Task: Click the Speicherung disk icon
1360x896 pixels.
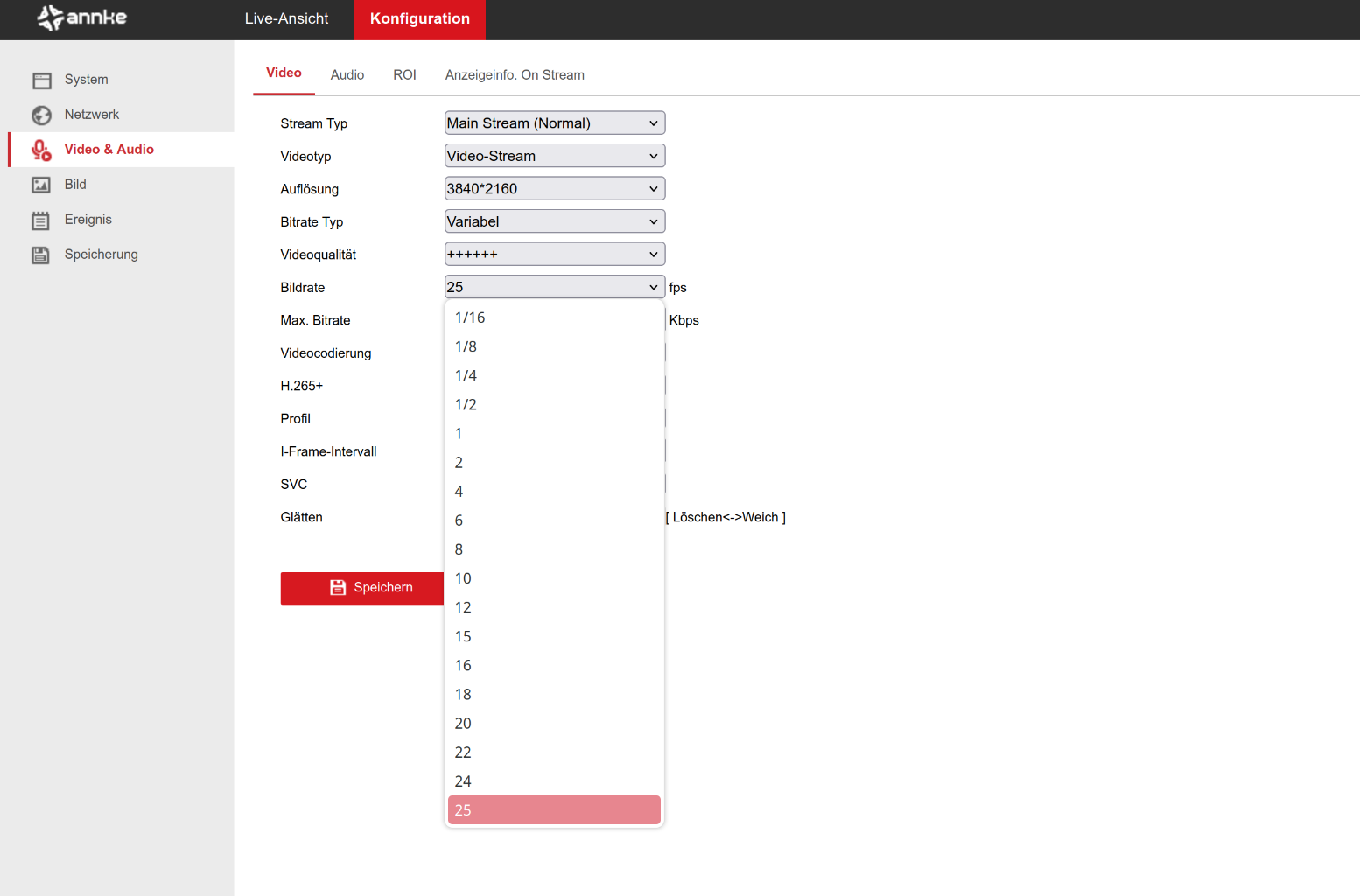Action: [41, 255]
